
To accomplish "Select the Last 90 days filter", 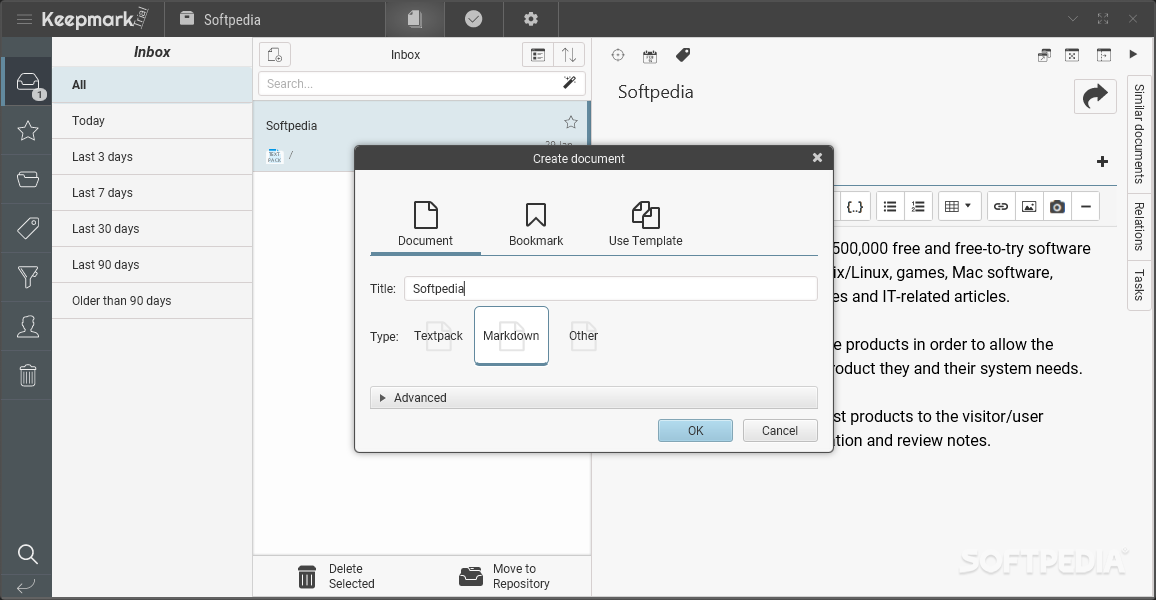I will 152,265.
